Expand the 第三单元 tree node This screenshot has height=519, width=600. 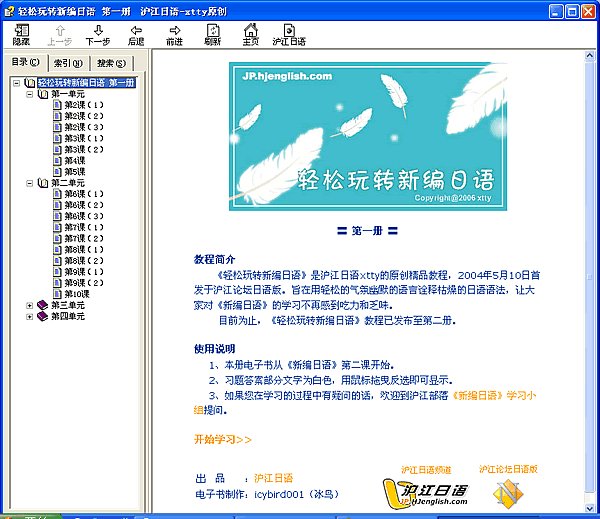[x=29, y=305]
